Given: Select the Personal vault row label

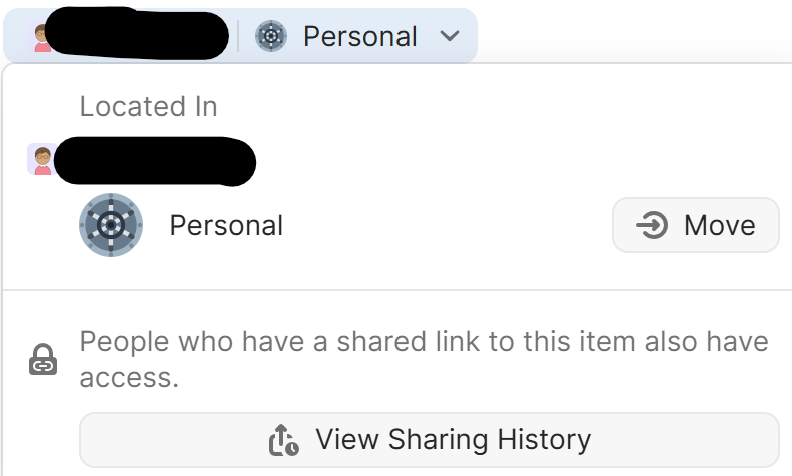Looking at the screenshot, I should [226, 226].
